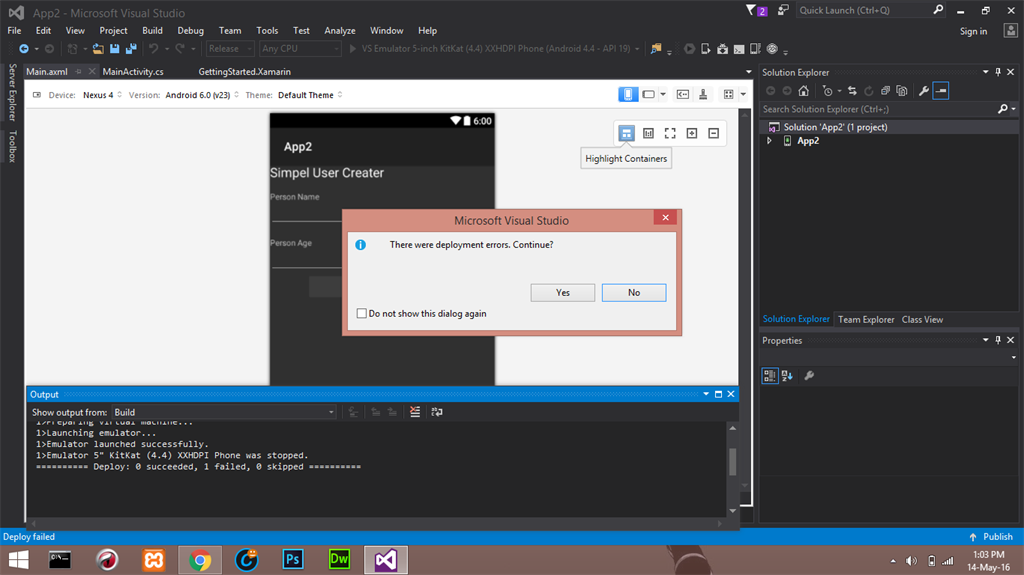This screenshot has height=575, width=1024.
Task: Zoom in the designer view
Action: pyautogui.click(x=692, y=133)
